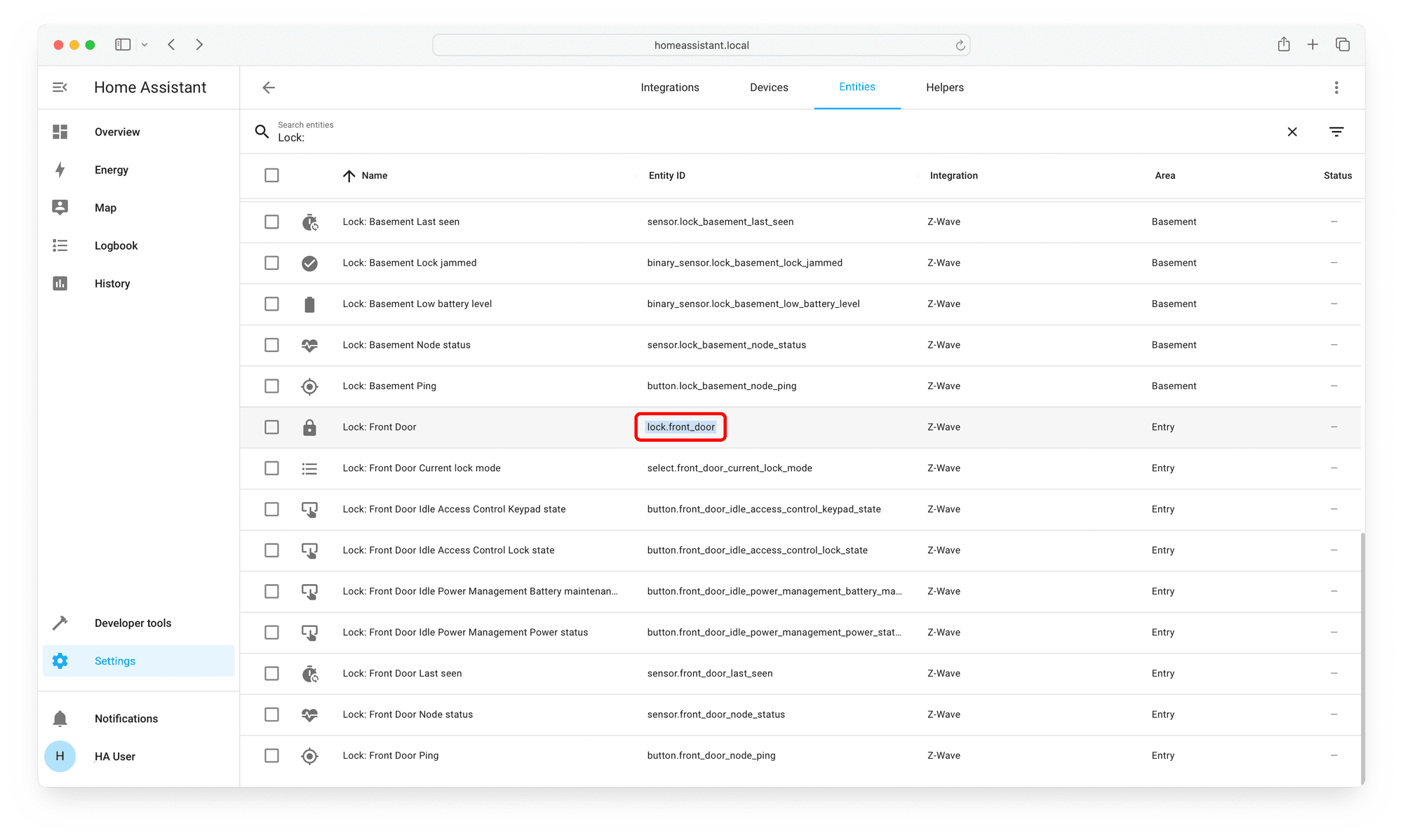Sort by Area column header

tap(1165, 175)
